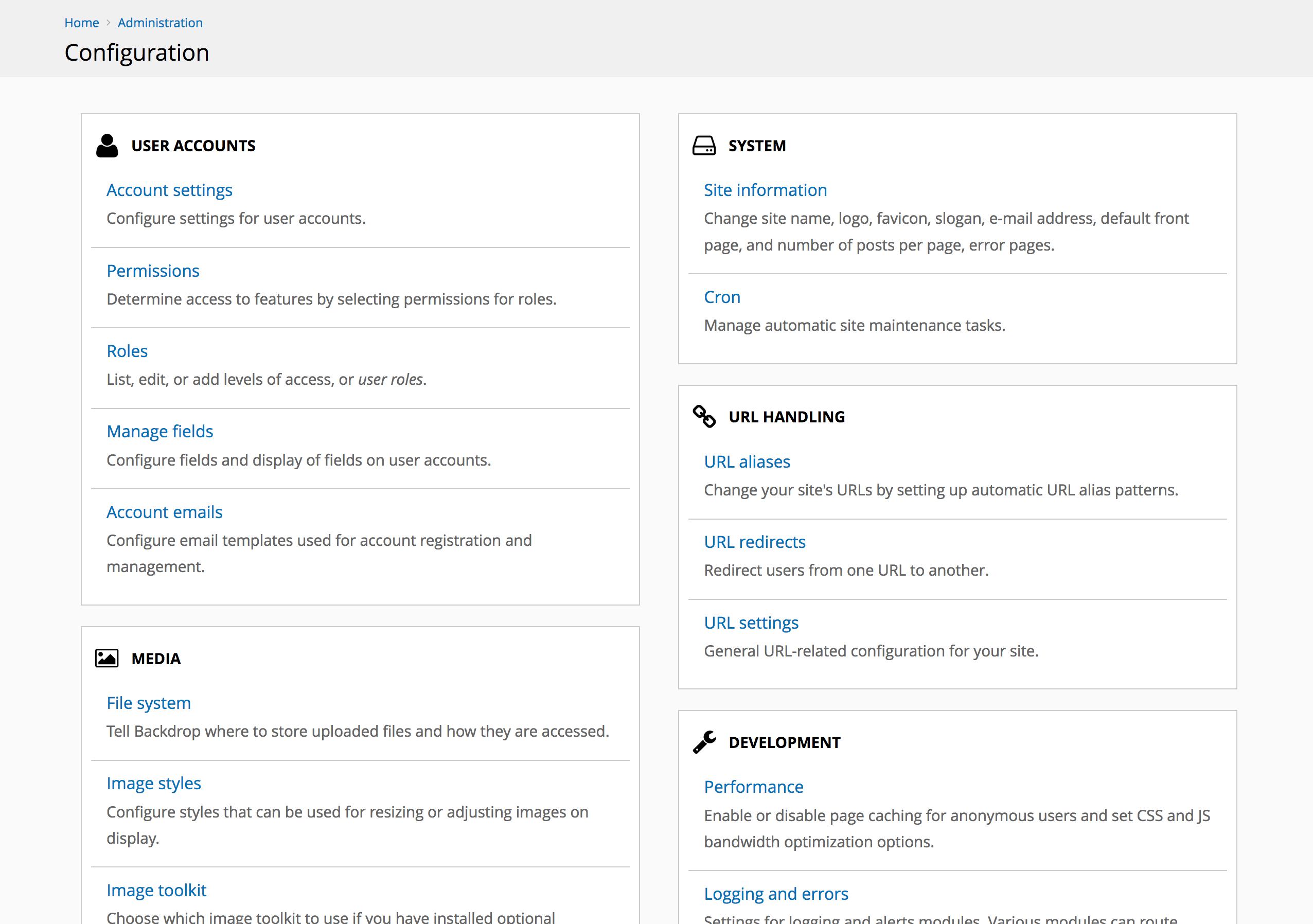Open the Cron maintenance page

[x=722, y=297]
